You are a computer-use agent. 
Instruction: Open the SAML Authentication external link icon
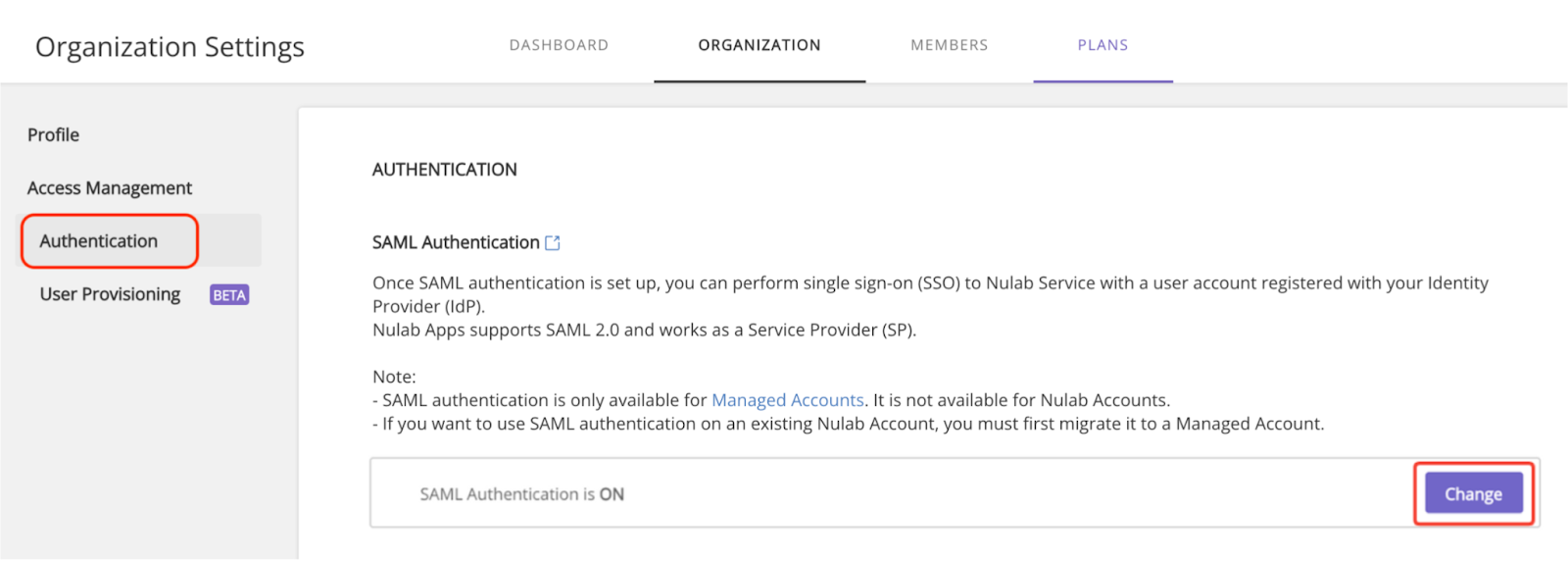[x=553, y=242]
